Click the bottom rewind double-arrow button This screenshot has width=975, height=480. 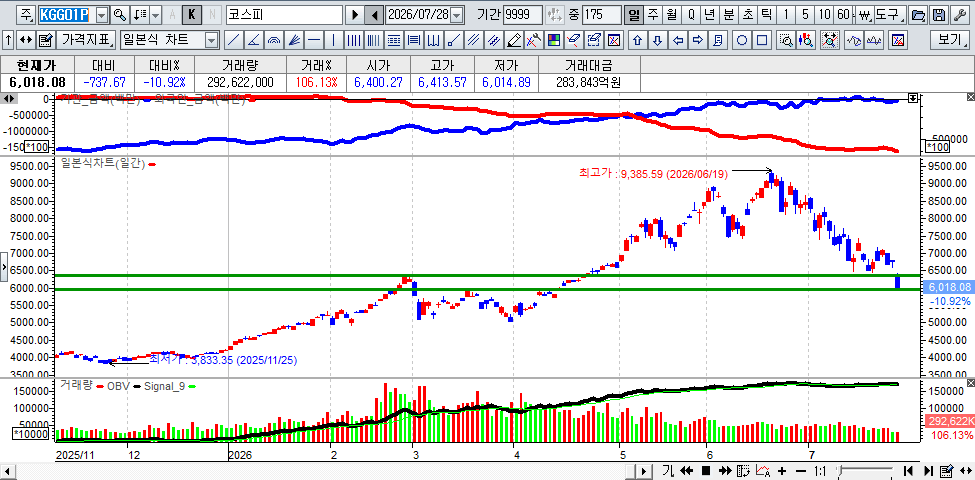tap(686, 471)
